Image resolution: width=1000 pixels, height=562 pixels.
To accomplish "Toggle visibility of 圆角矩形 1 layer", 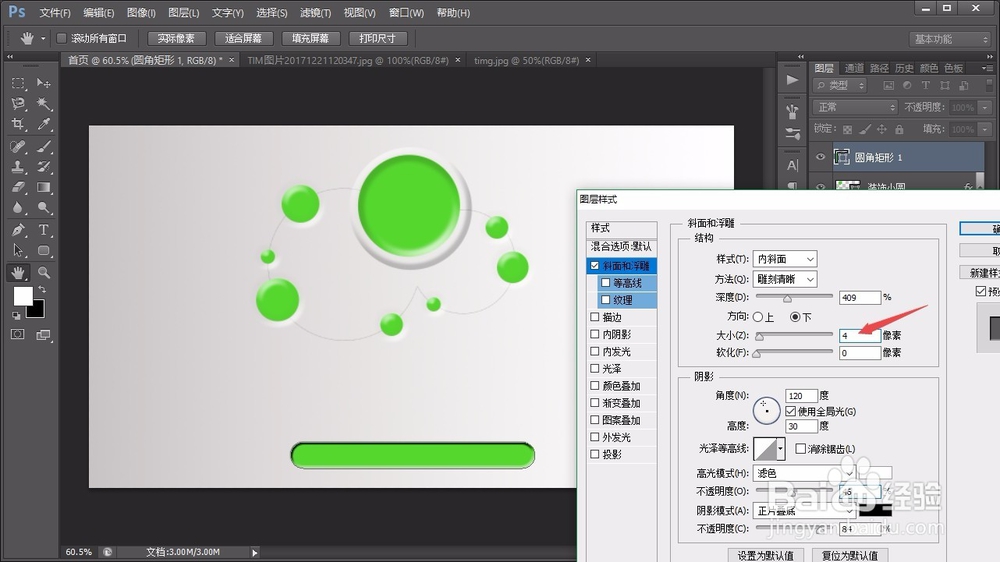I will pos(821,157).
